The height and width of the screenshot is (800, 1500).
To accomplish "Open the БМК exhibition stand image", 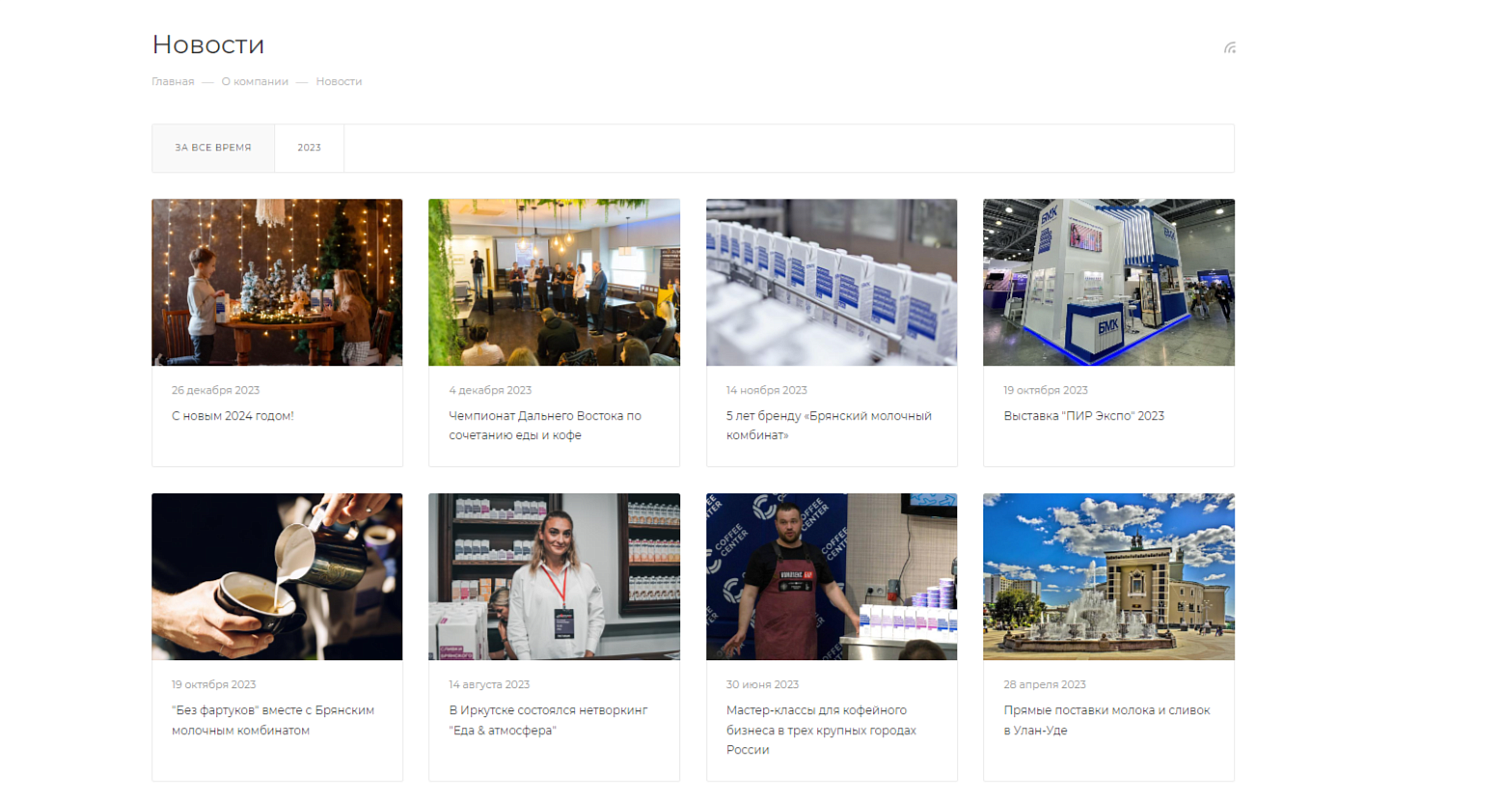I will [1108, 282].
